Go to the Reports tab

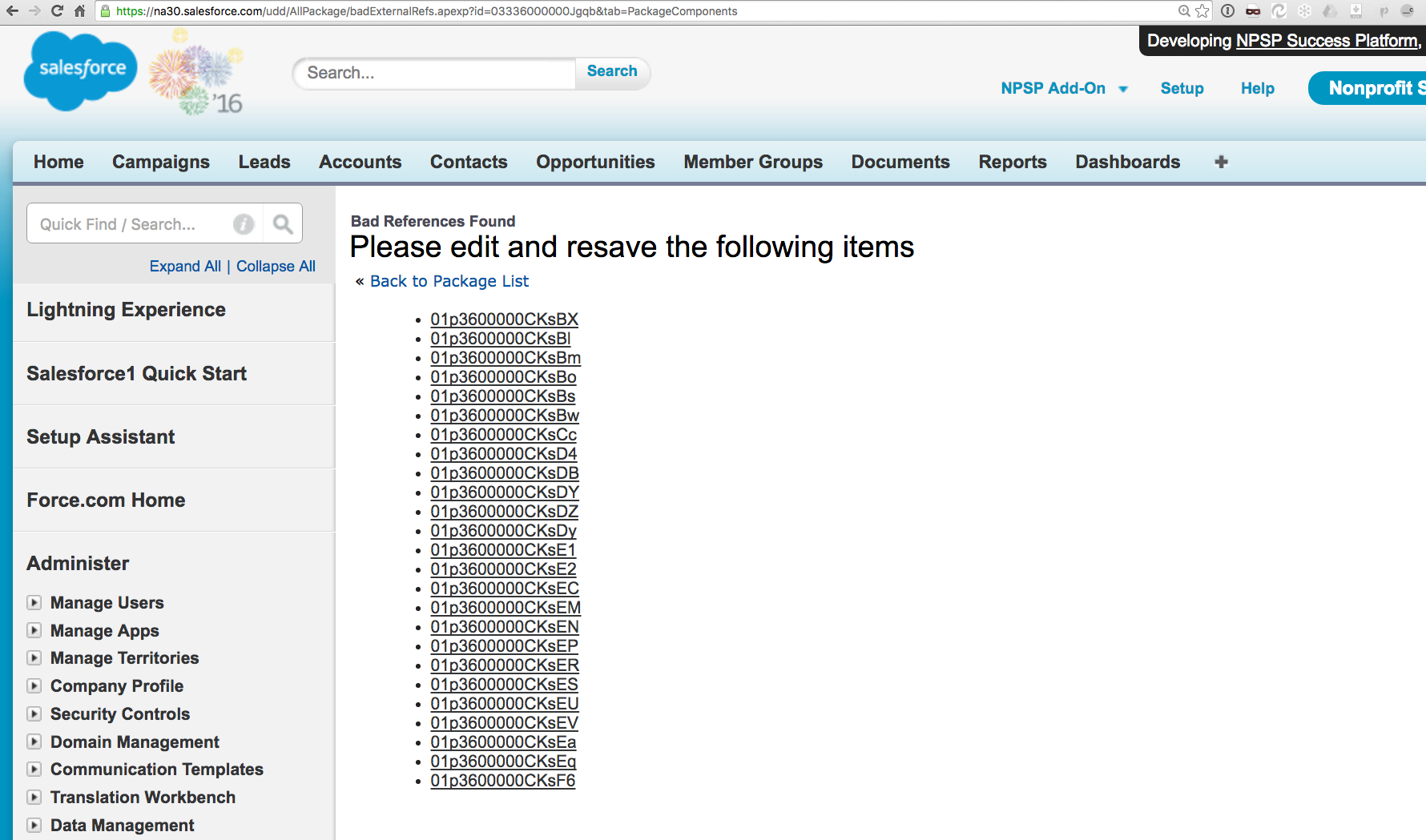tap(1013, 162)
